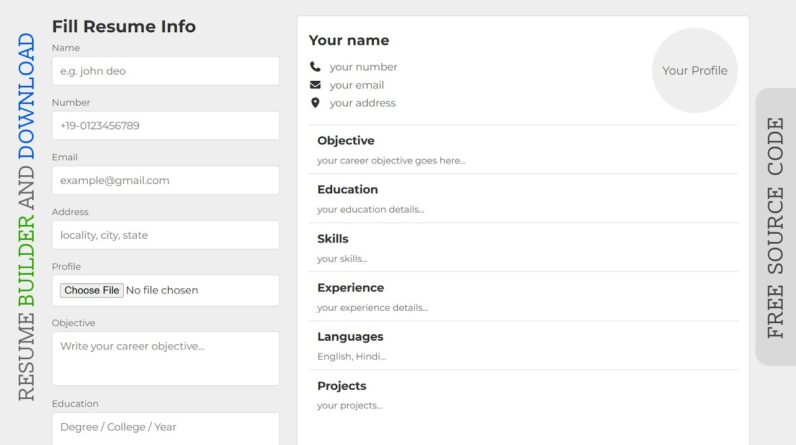The image size is (796, 445).
Task: Click into the Number input field
Action: click(166, 126)
